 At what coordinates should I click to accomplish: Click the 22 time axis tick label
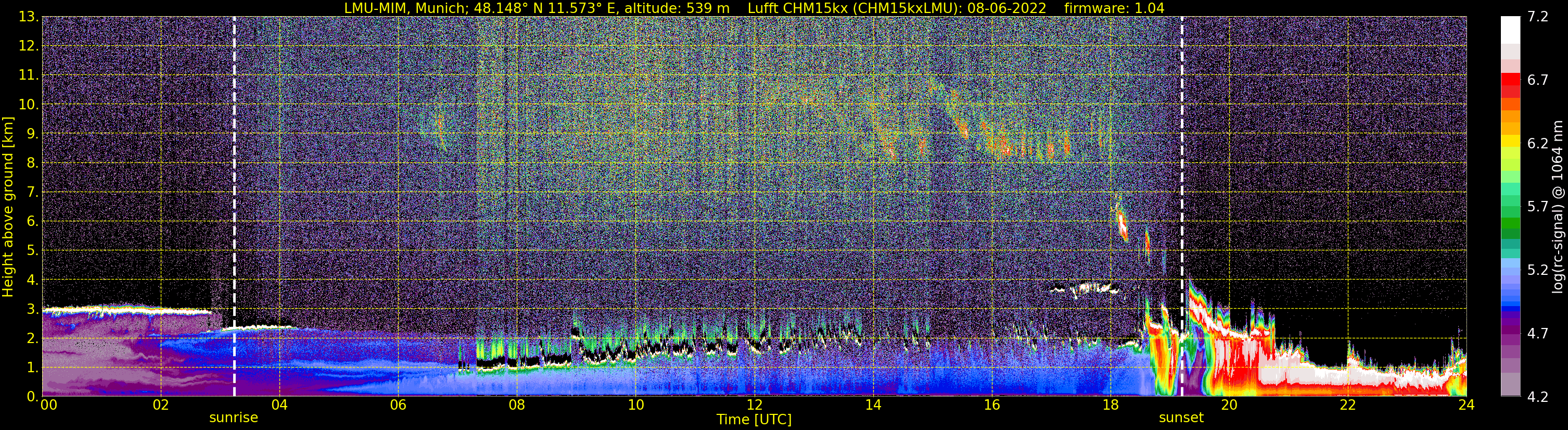click(x=1348, y=405)
